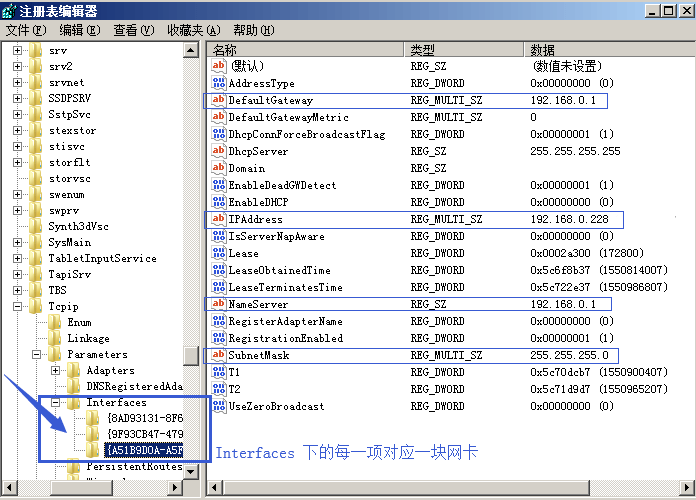Select the Tcpip folder icon
This screenshot has width=696, height=500.
tap(37, 307)
